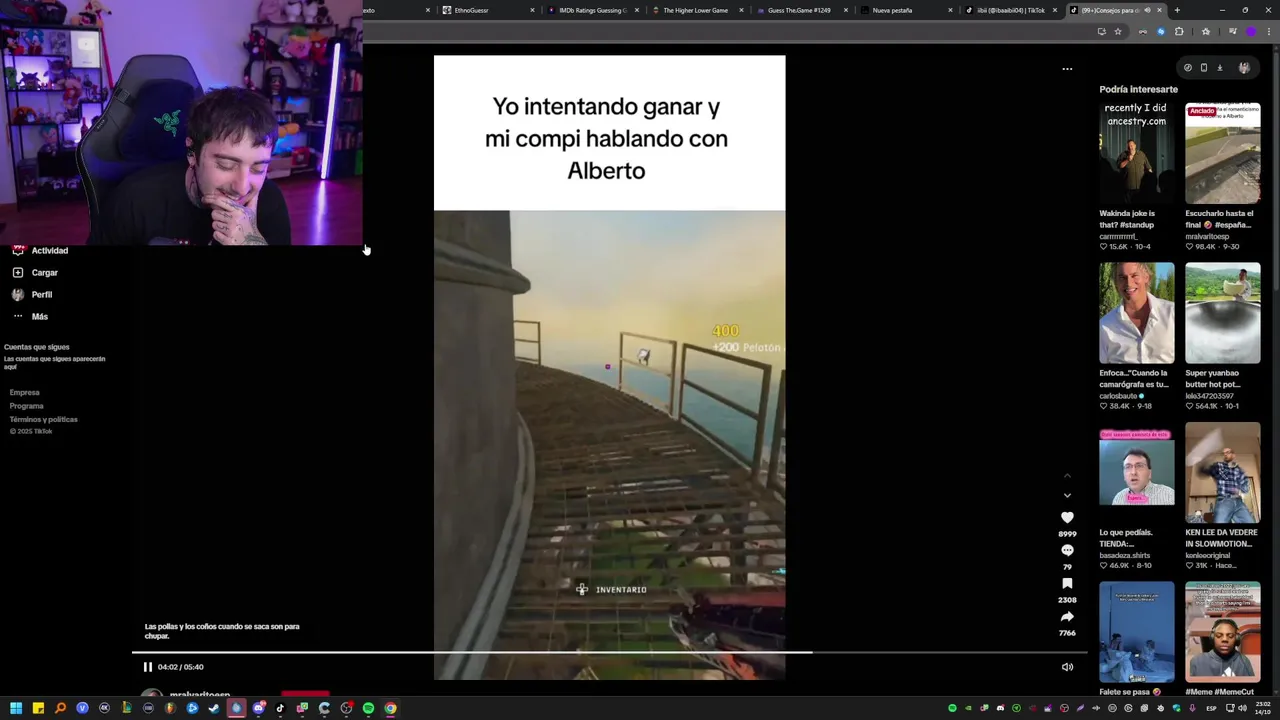Switch to Guess The Game #1249 tab
Image resolution: width=1280 pixels, height=720 pixels.
coord(800,10)
